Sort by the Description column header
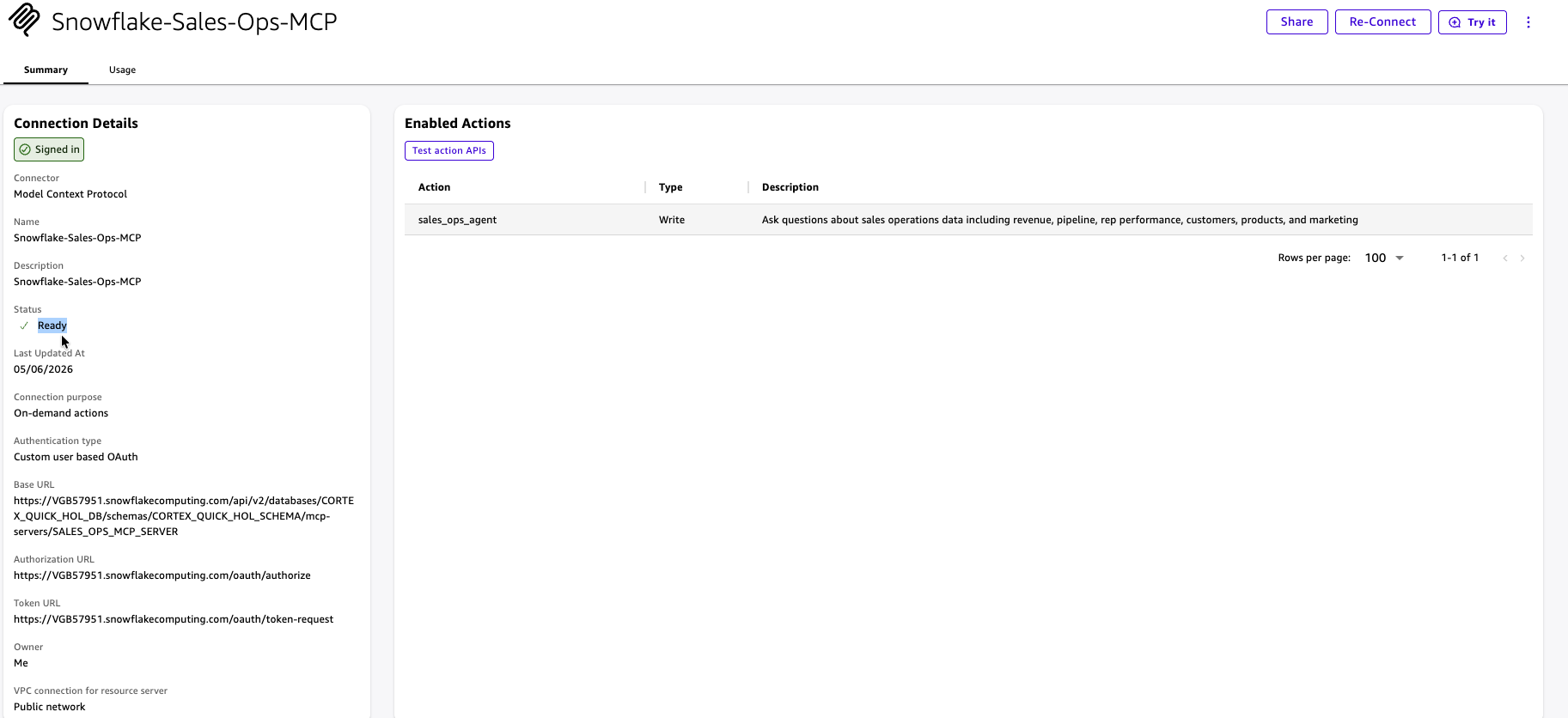 click(790, 187)
